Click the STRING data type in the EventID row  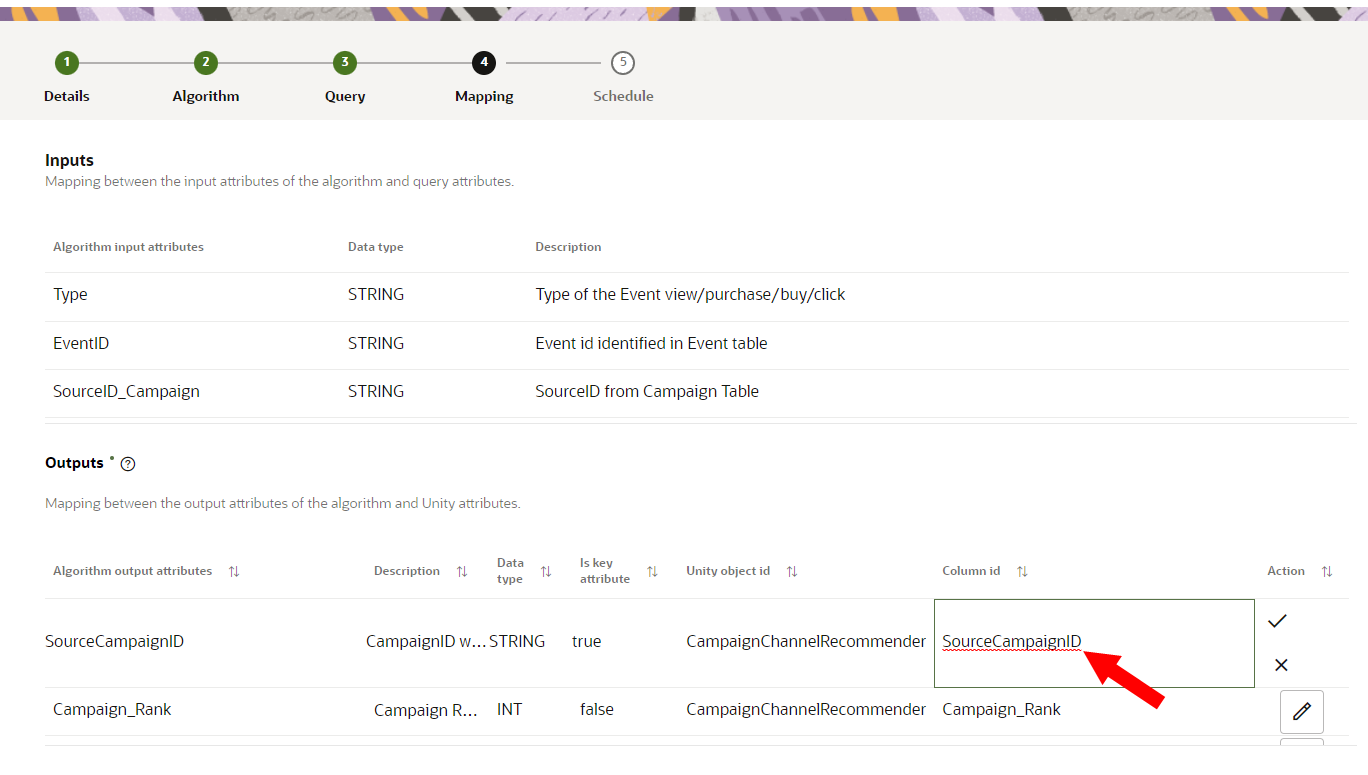[376, 343]
